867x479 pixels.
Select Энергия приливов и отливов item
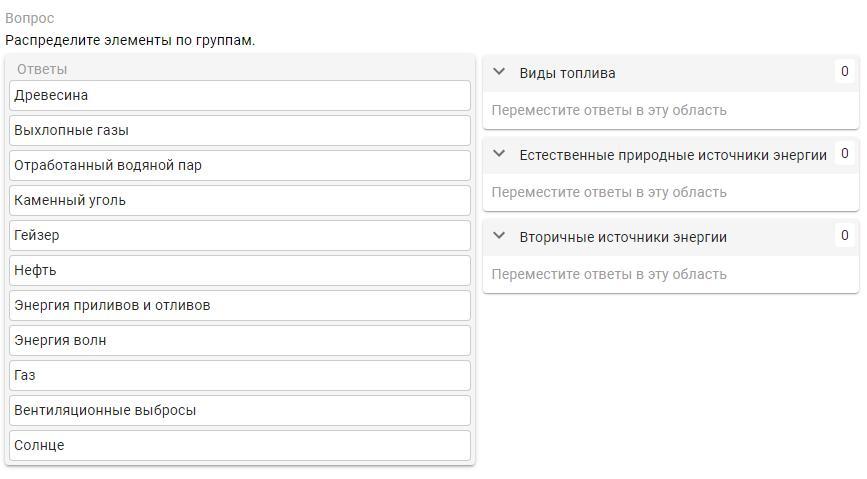[x=240, y=306]
